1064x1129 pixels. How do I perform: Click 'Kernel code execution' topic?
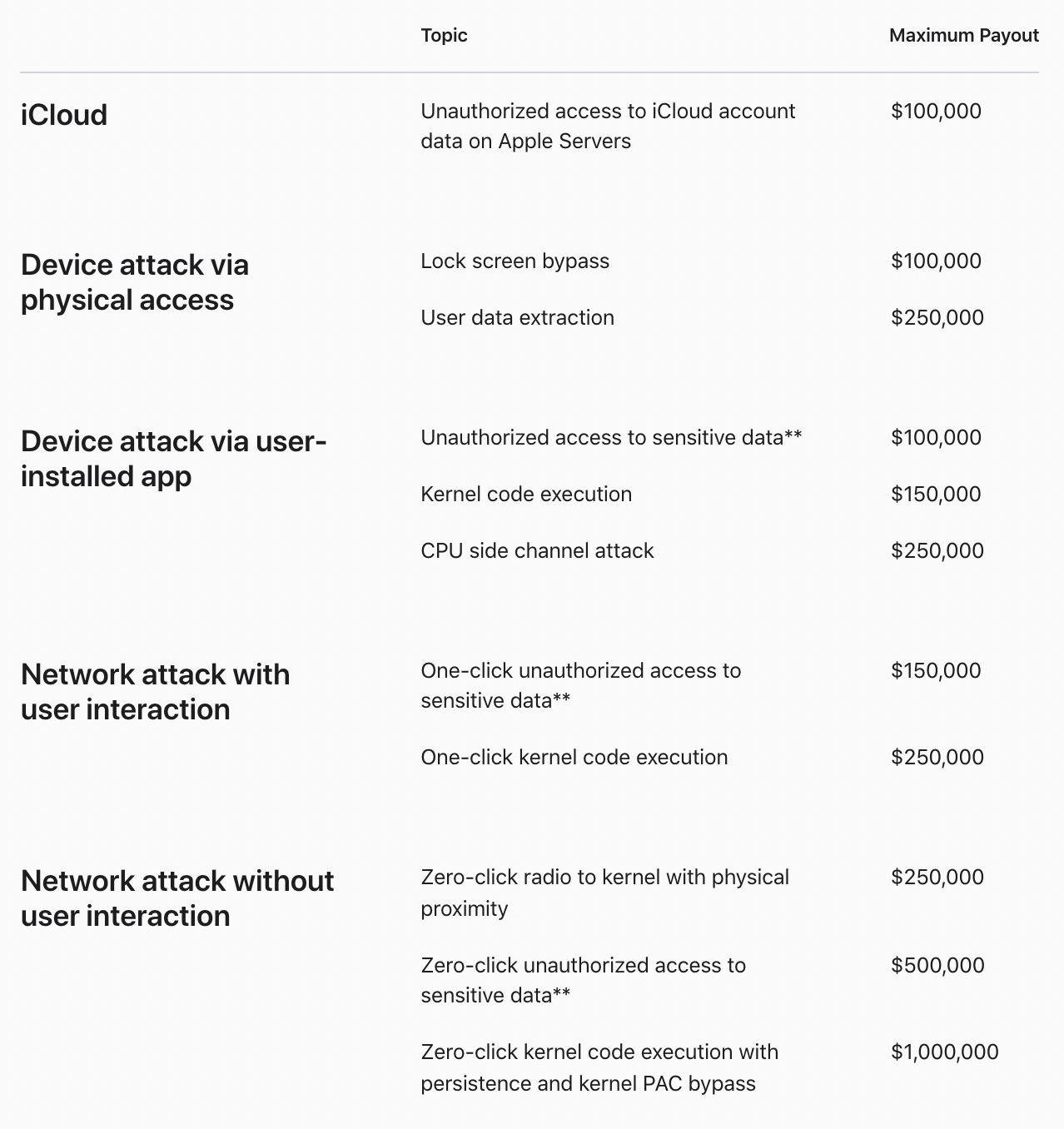526,494
